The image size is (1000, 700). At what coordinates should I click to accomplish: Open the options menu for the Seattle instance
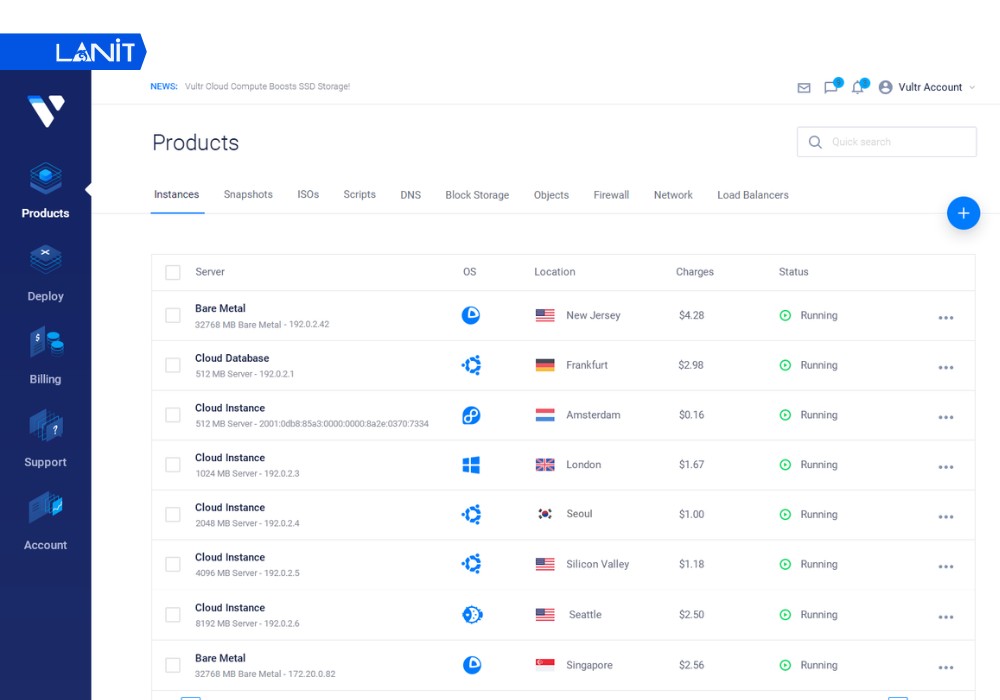(946, 615)
